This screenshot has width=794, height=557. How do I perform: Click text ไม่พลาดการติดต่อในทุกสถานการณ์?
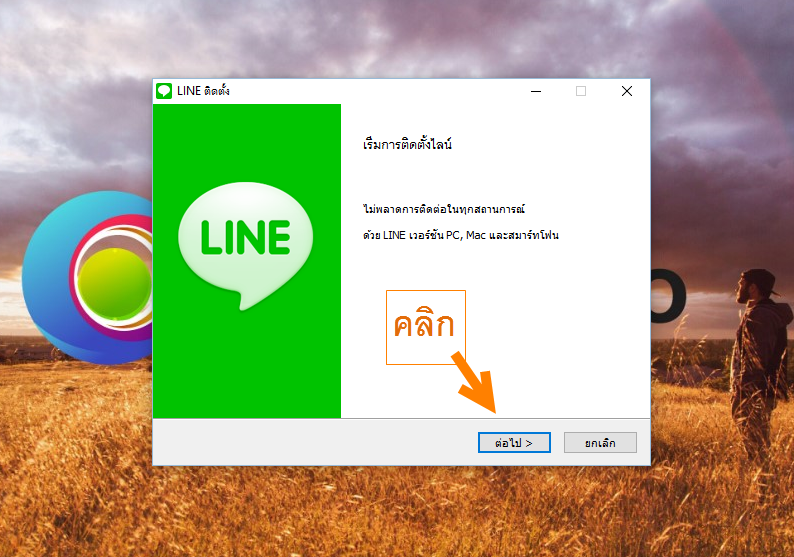(444, 209)
